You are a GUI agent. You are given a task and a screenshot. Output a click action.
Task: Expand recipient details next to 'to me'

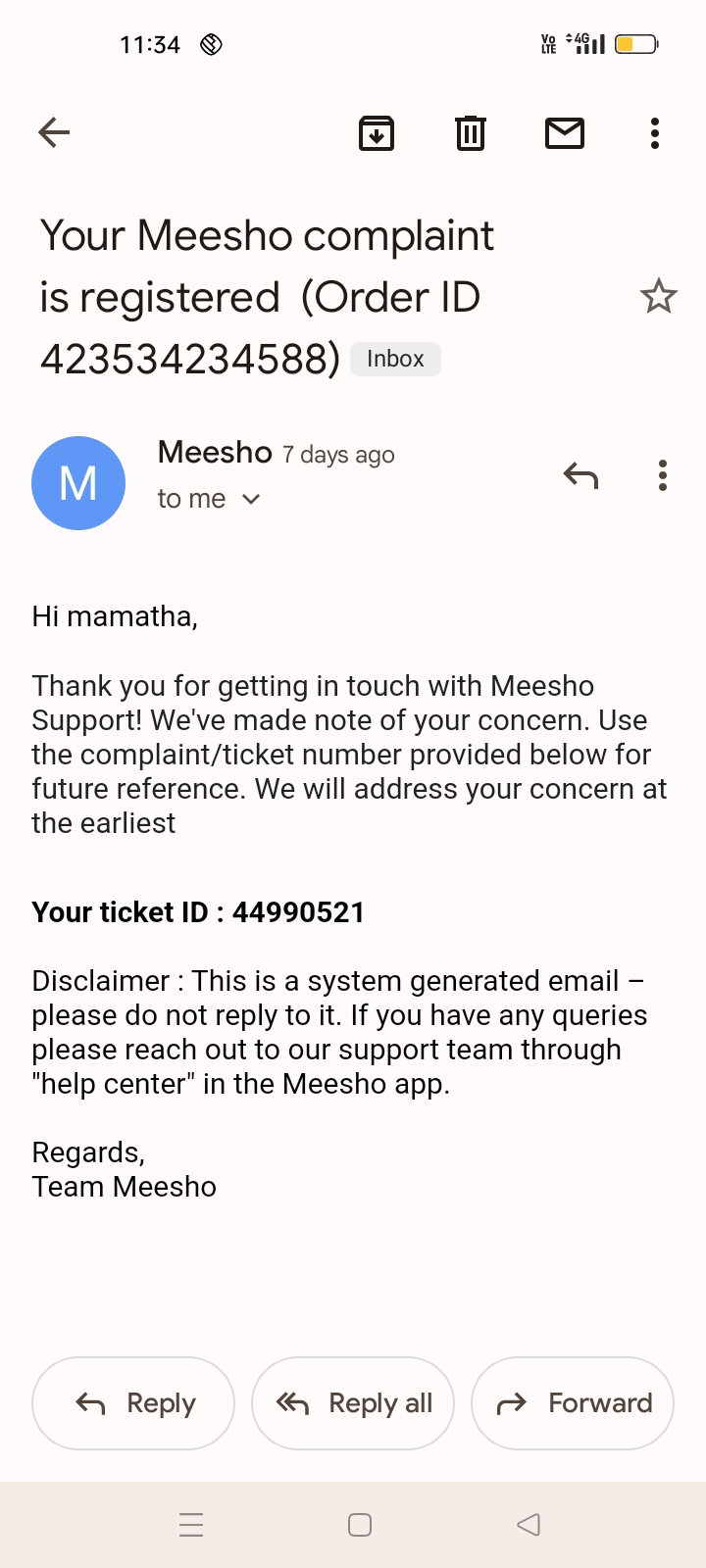pos(251,499)
